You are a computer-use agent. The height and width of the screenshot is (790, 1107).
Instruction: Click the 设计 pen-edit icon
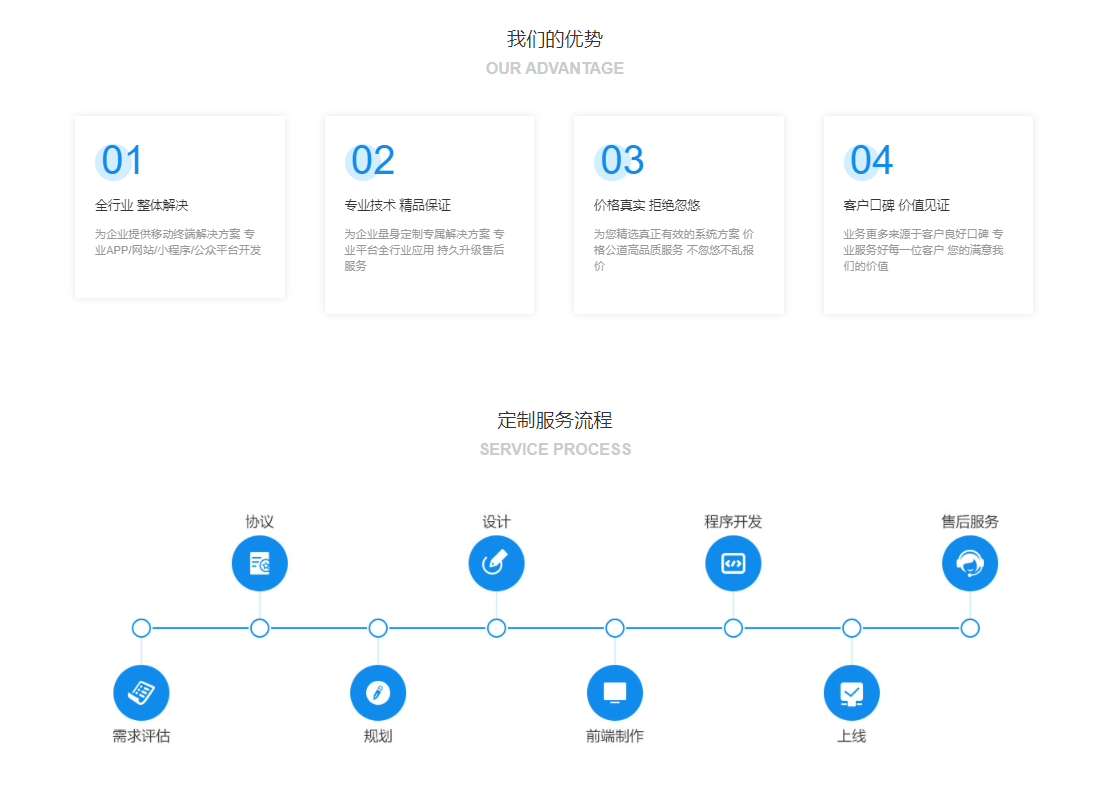pos(496,563)
